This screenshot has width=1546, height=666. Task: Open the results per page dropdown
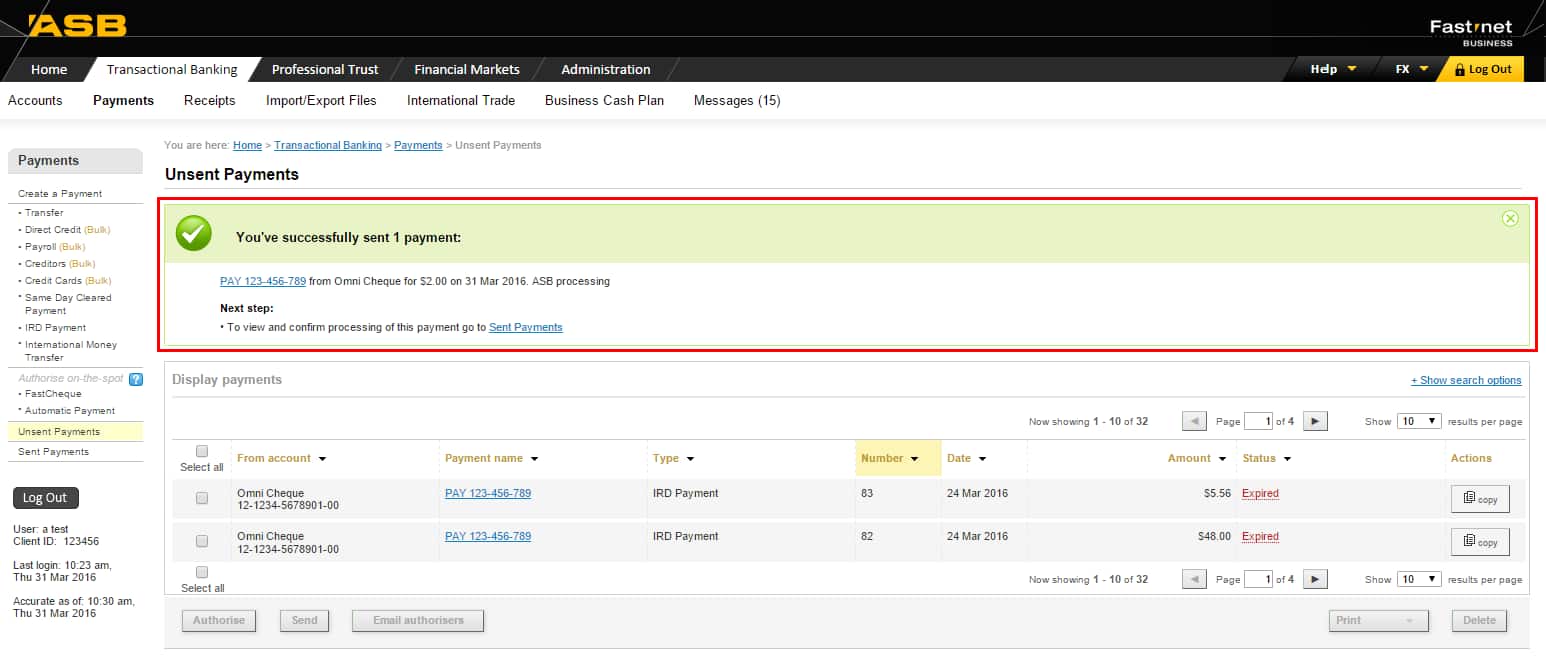(1419, 422)
